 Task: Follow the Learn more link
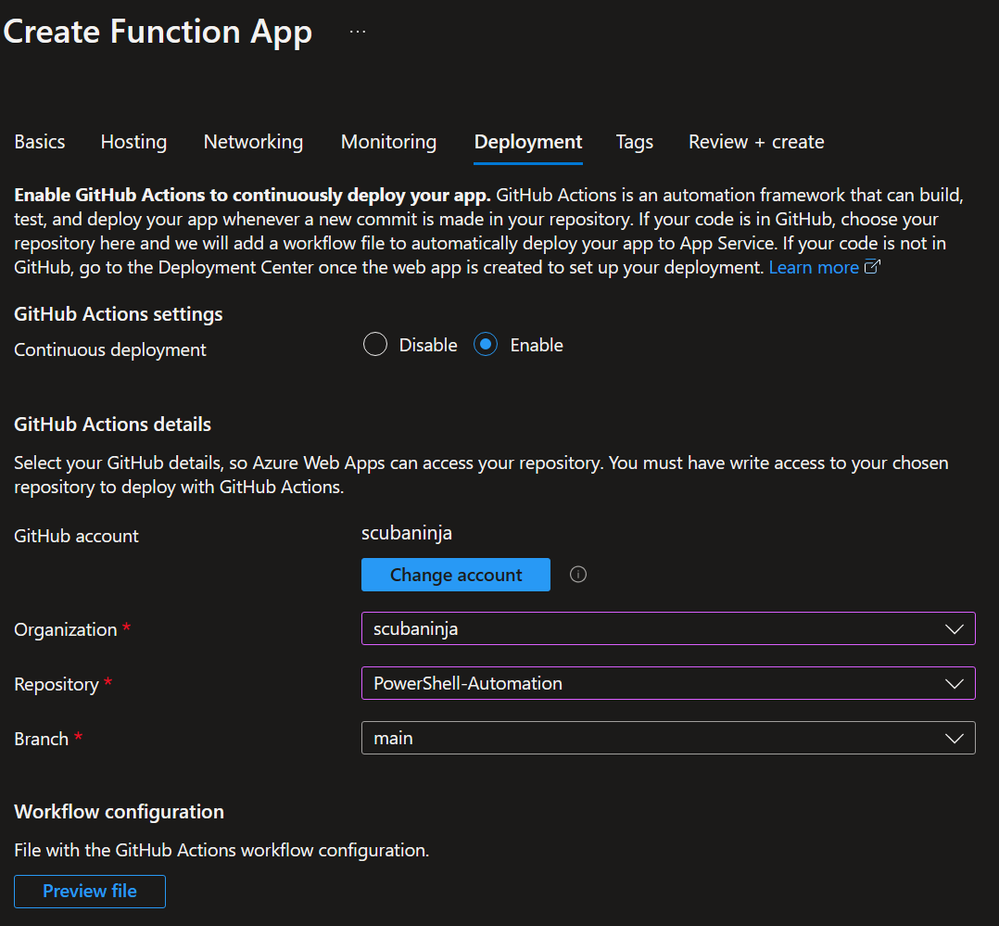click(814, 267)
